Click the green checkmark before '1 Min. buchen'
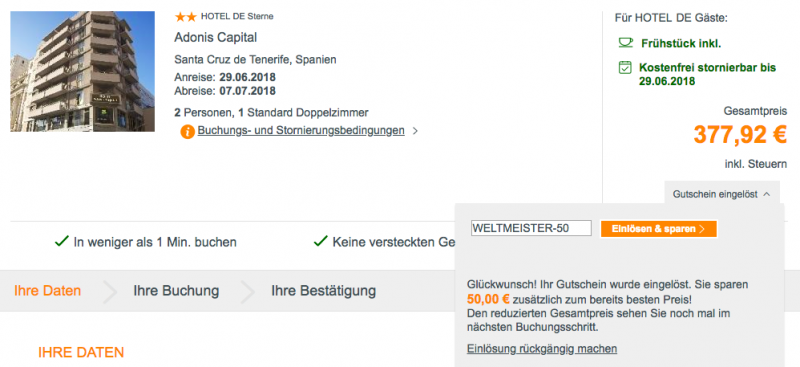Screen dimensions: 800x367 pos(61,241)
